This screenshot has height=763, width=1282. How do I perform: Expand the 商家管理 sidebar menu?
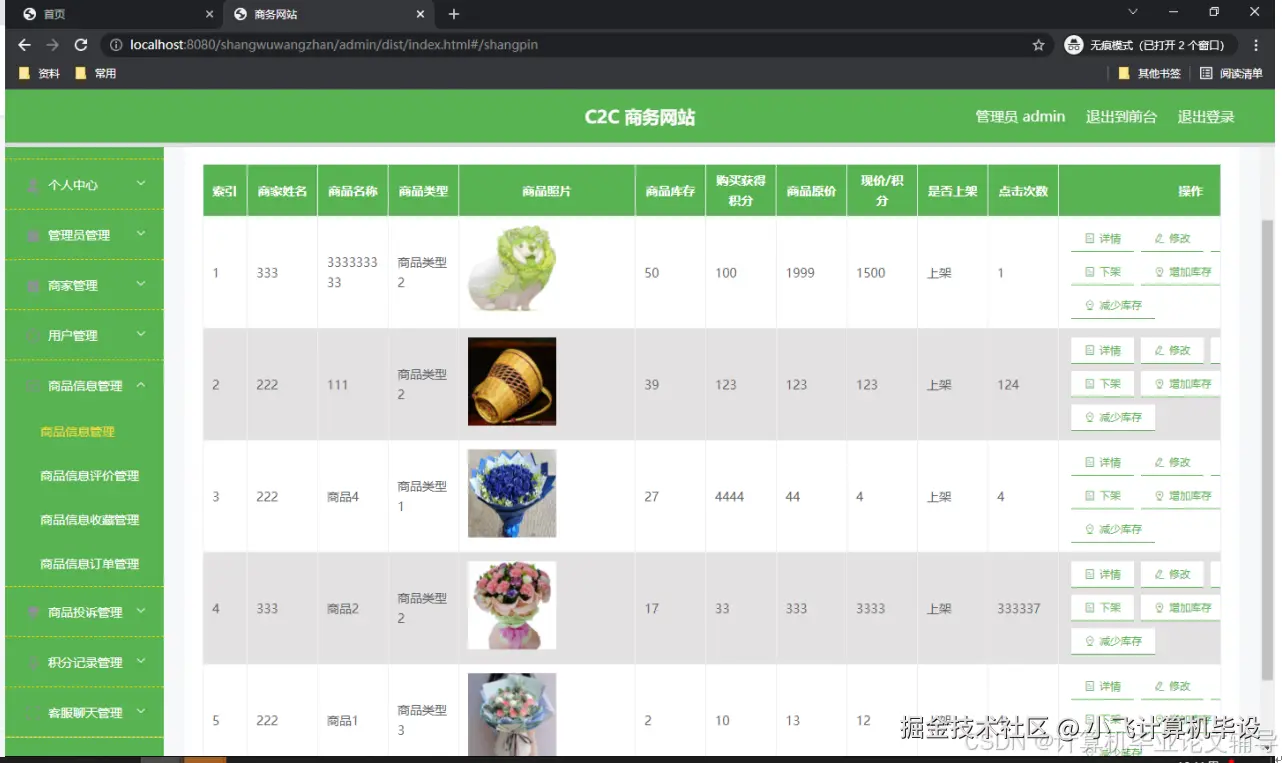point(84,285)
